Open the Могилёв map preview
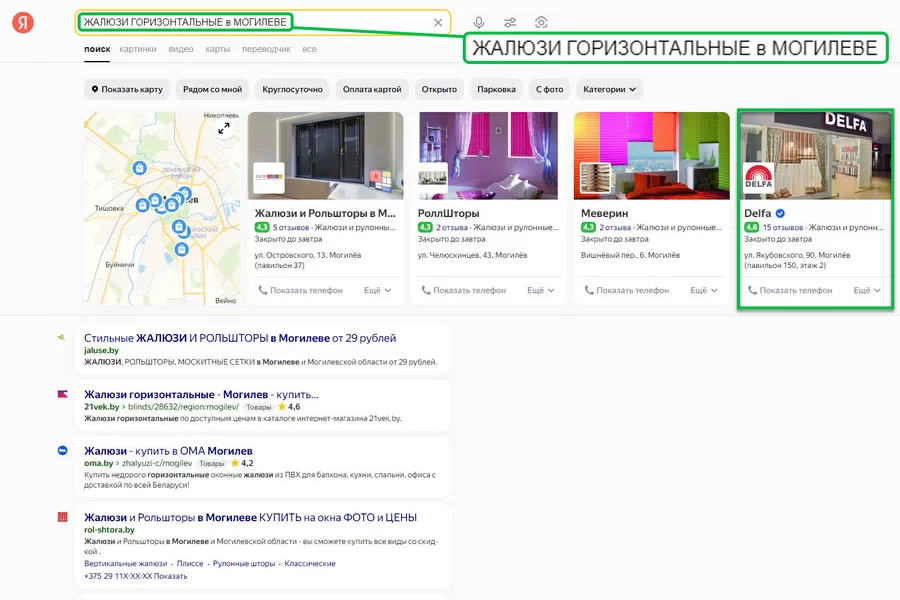The height and width of the screenshot is (600, 900). [x=162, y=208]
